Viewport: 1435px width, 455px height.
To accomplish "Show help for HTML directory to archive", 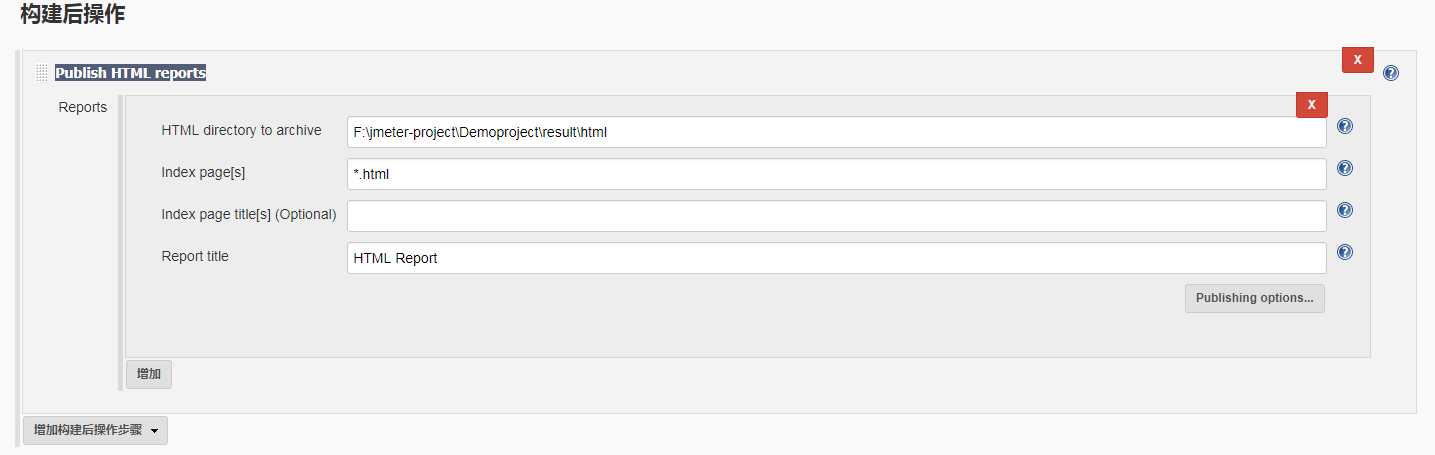I will 1345,126.
